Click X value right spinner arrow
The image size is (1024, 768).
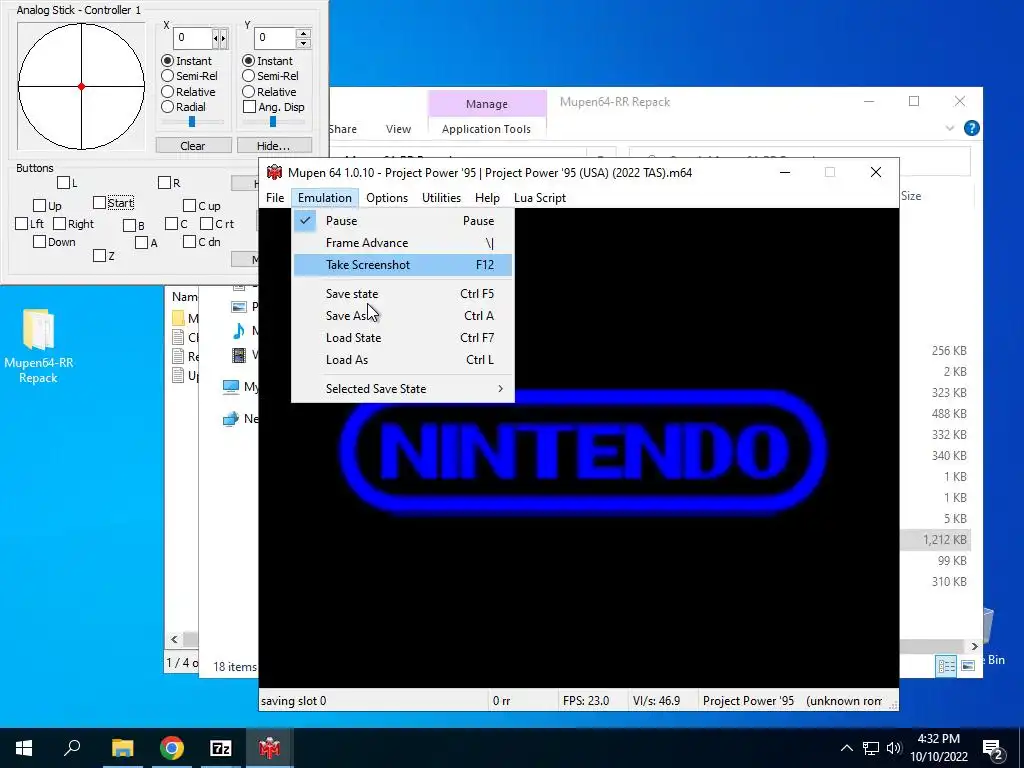tap(223, 39)
